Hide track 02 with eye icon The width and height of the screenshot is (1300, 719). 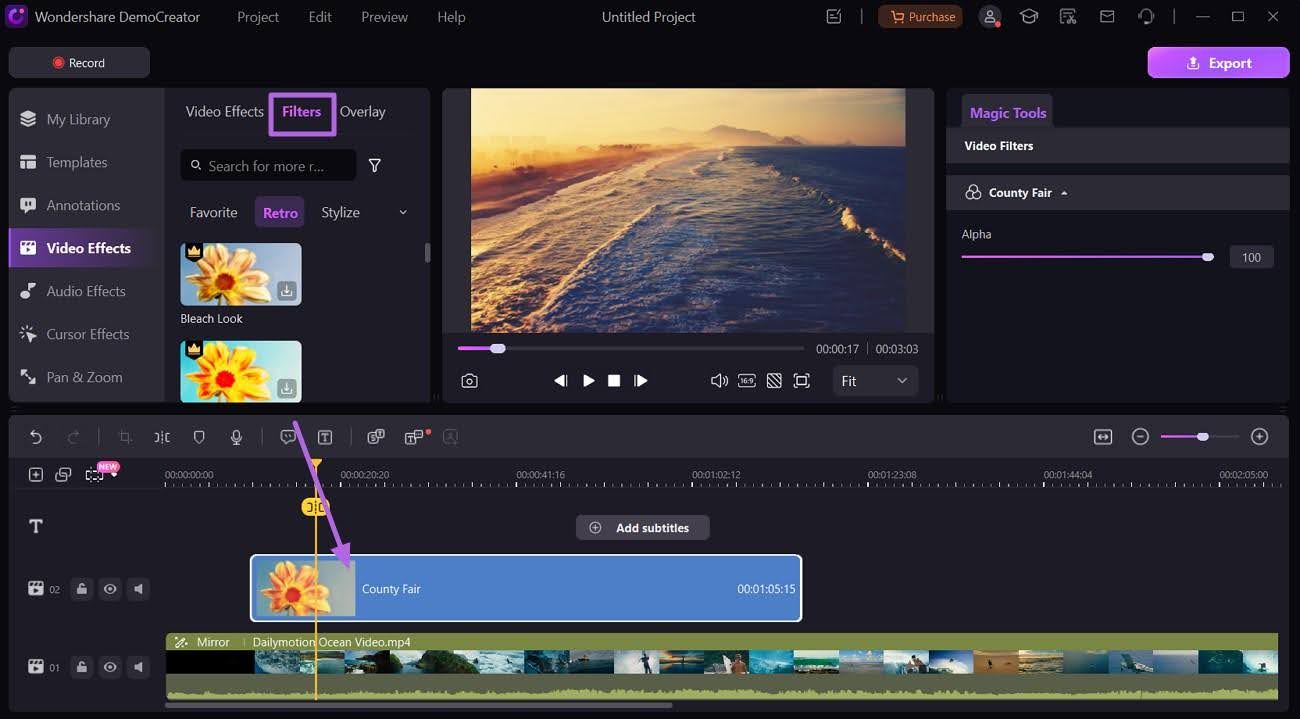click(x=110, y=589)
